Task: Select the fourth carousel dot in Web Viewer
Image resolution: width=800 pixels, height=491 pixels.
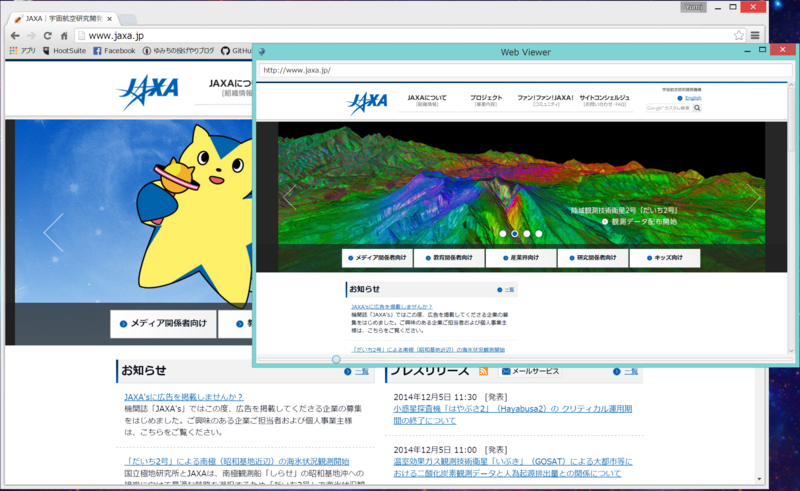Action: (539, 234)
